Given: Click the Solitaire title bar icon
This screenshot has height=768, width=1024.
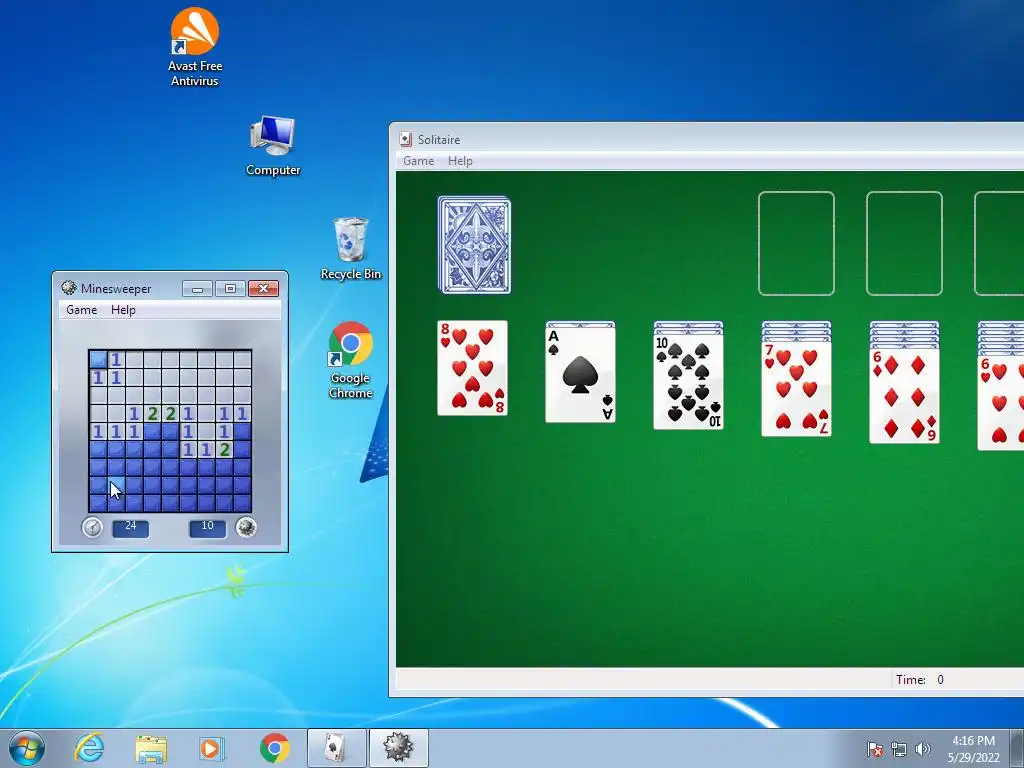Looking at the screenshot, I should click(406, 139).
